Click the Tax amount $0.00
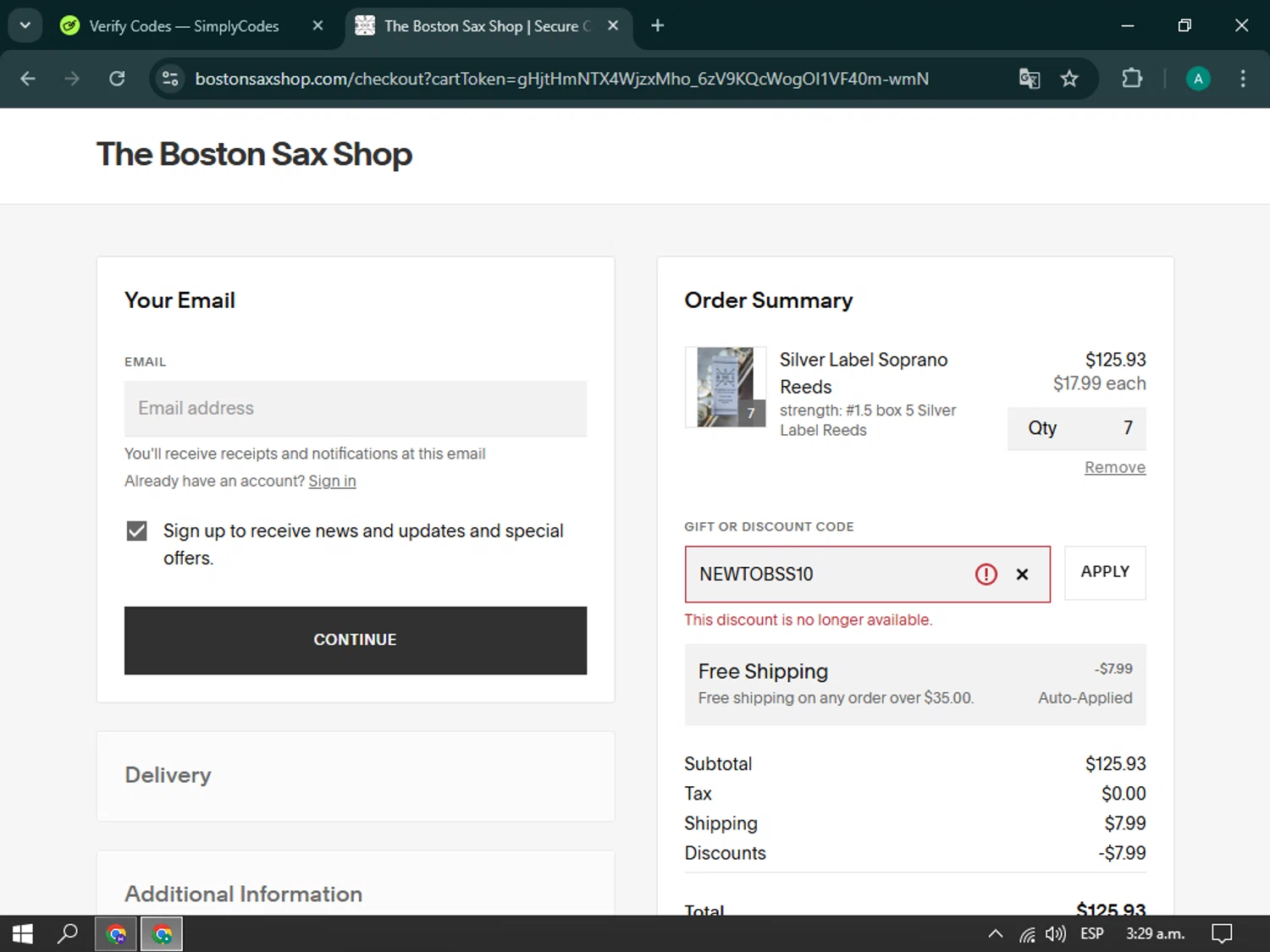 coord(1124,793)
